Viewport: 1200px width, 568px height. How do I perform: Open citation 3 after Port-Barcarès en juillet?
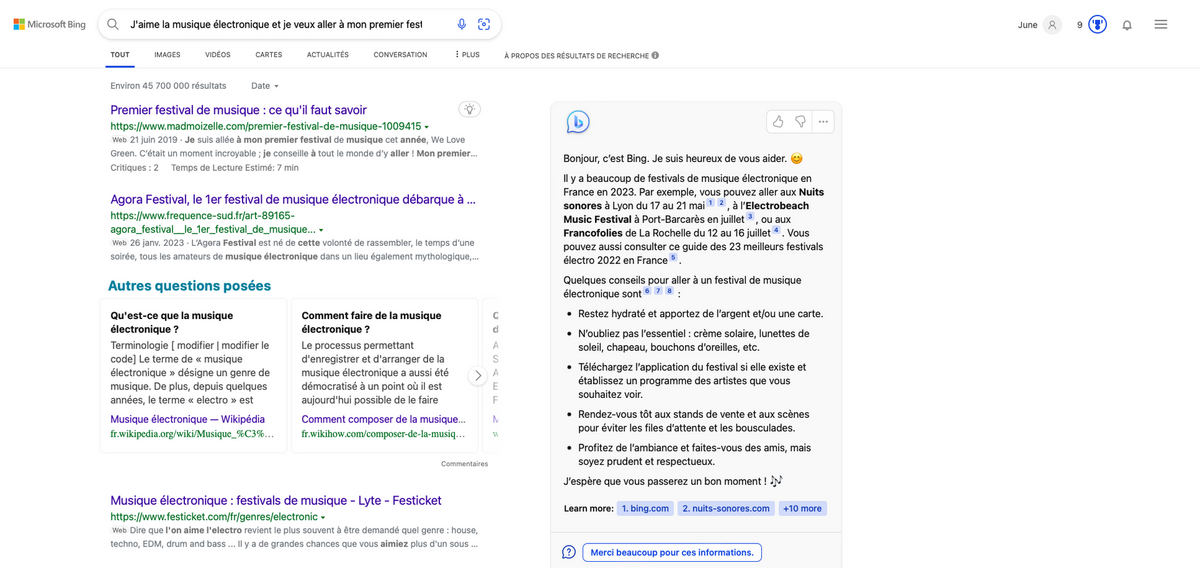point(750,216)
